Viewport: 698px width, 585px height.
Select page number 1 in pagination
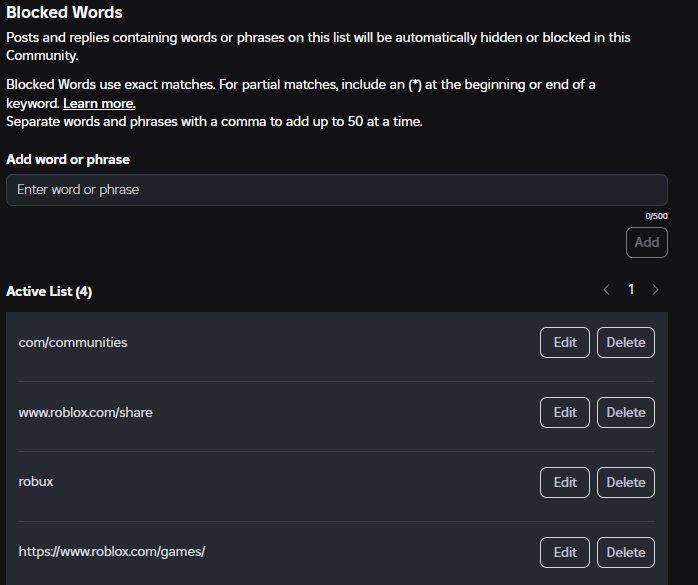pos(631,289)
